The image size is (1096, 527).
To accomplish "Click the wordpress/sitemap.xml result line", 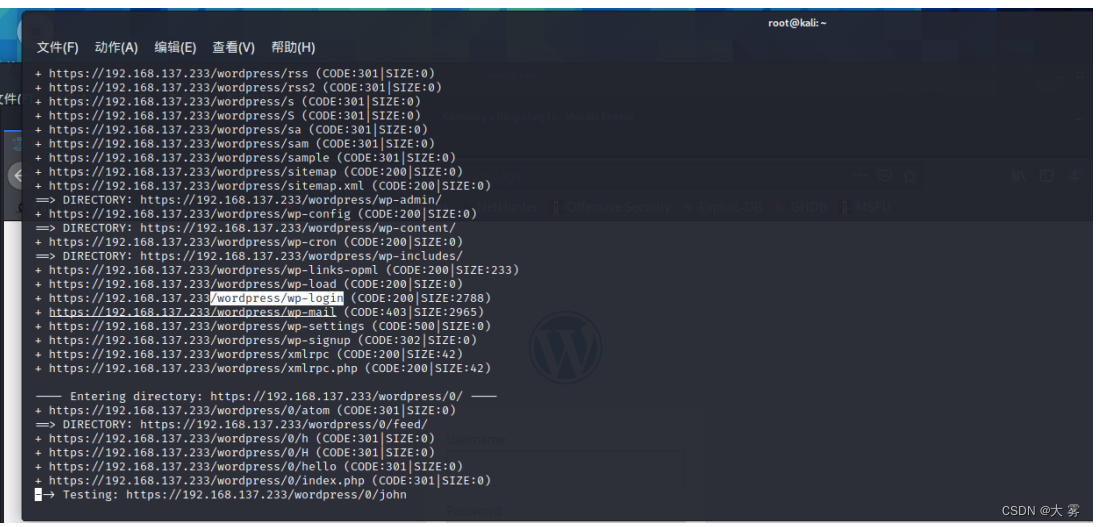I will point(263,185).
